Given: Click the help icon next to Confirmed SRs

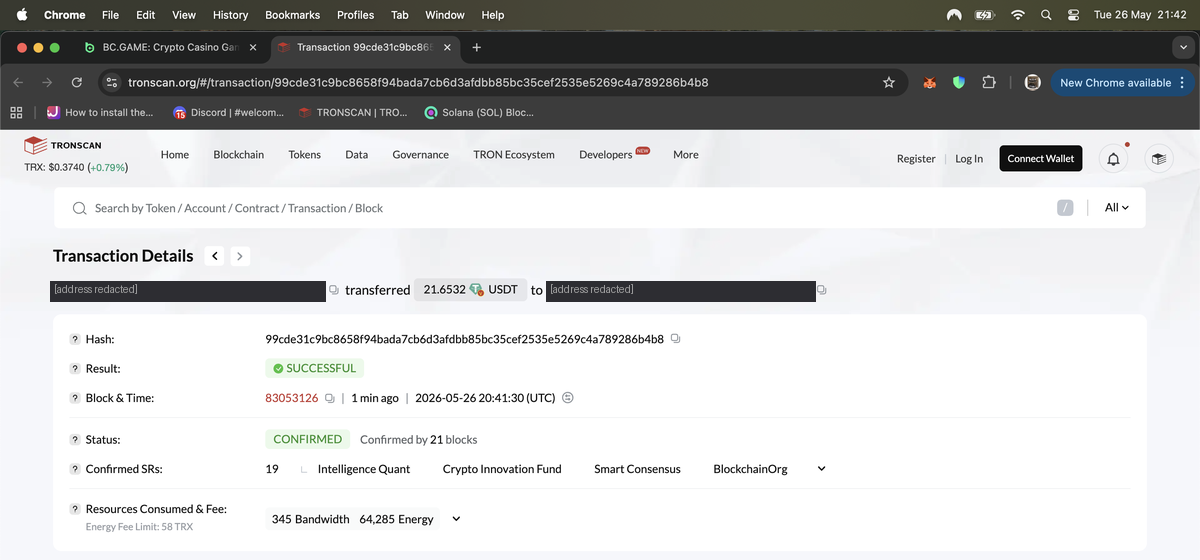Looking at the screenshot, I should tap(75, 469).
